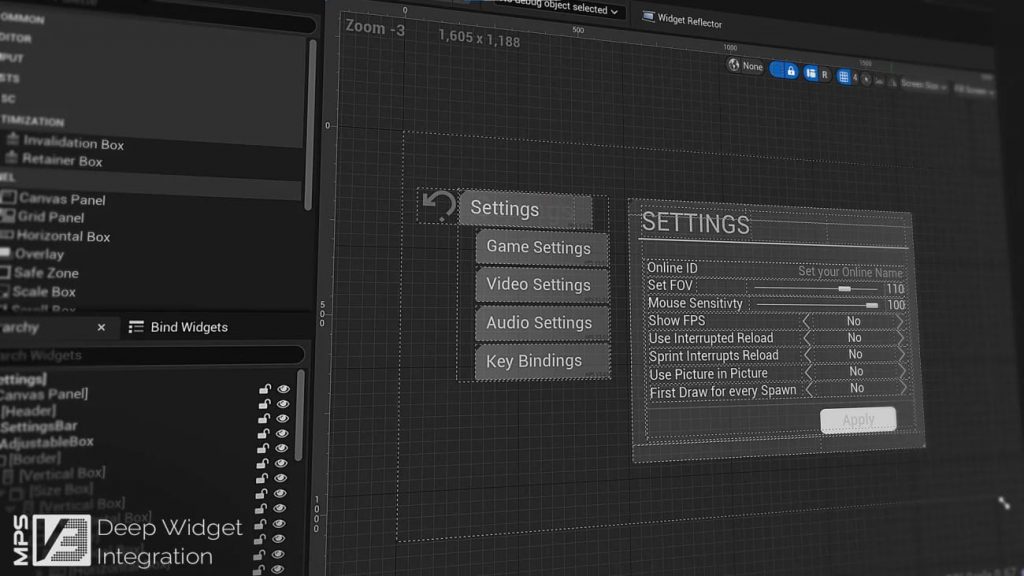Select Safe Zone in the palette

coord(39,272)
